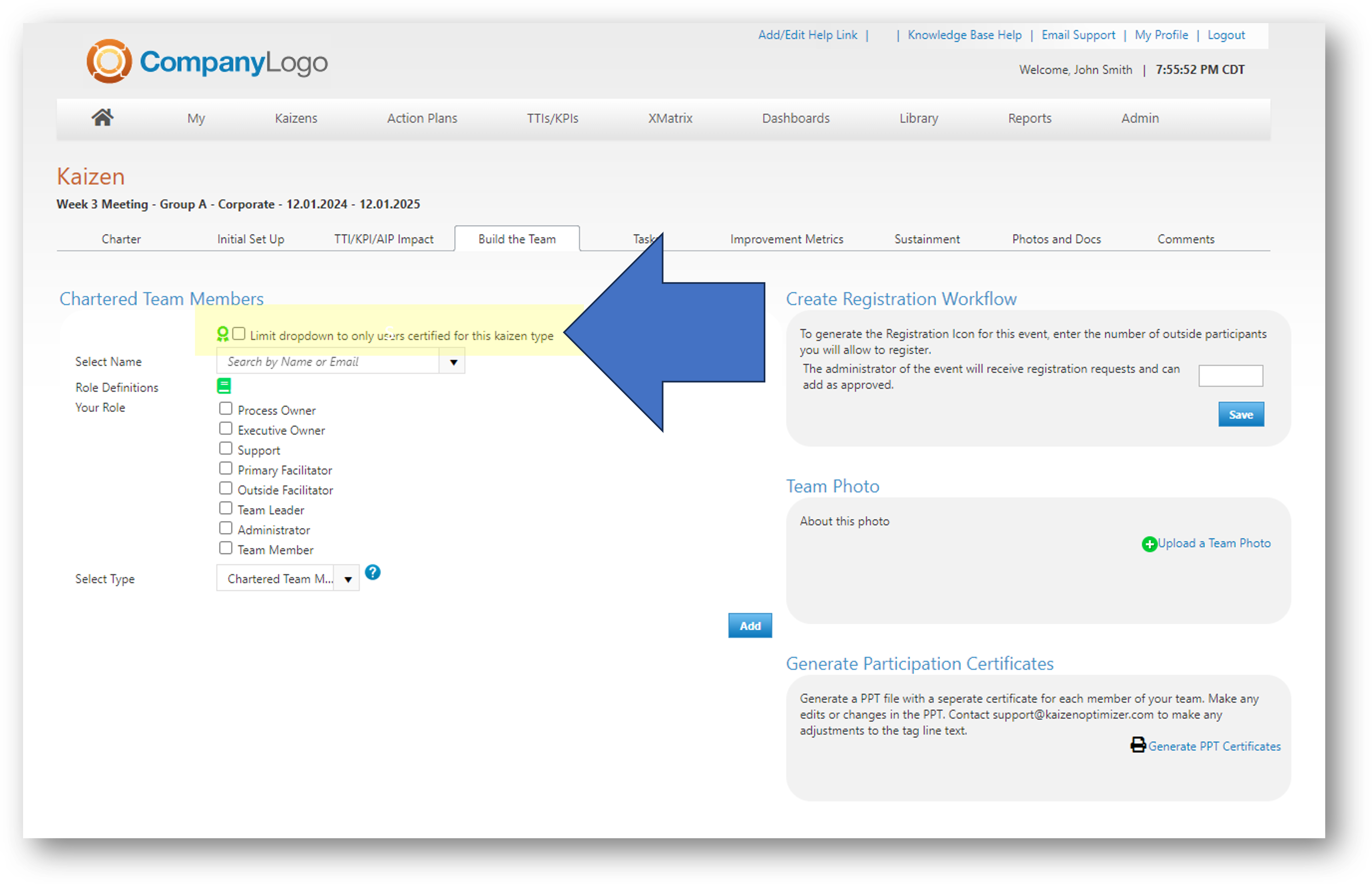The width and height of the screenshot is (1372, 885).
Task: Click the CompanyLogo image
Action: coord(207,62)
